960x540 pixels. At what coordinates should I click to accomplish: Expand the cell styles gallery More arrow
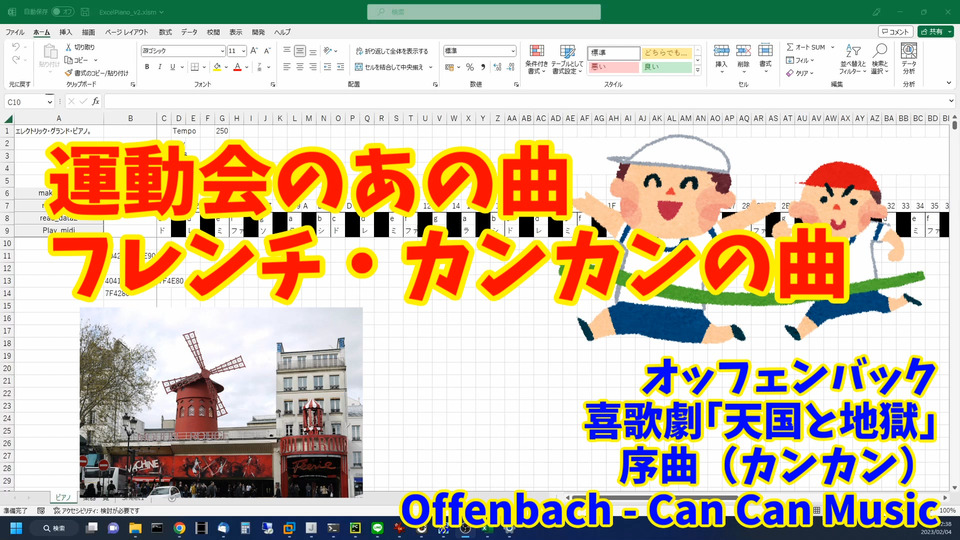(697, 70)
